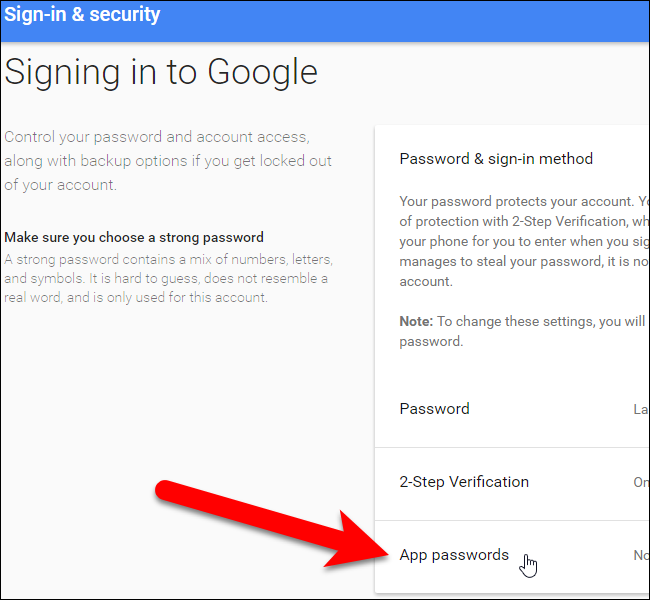The height and width of the screenshot is (600, 650).
Task: Click the Sign-in & security header title
Action: click(82, 15)
